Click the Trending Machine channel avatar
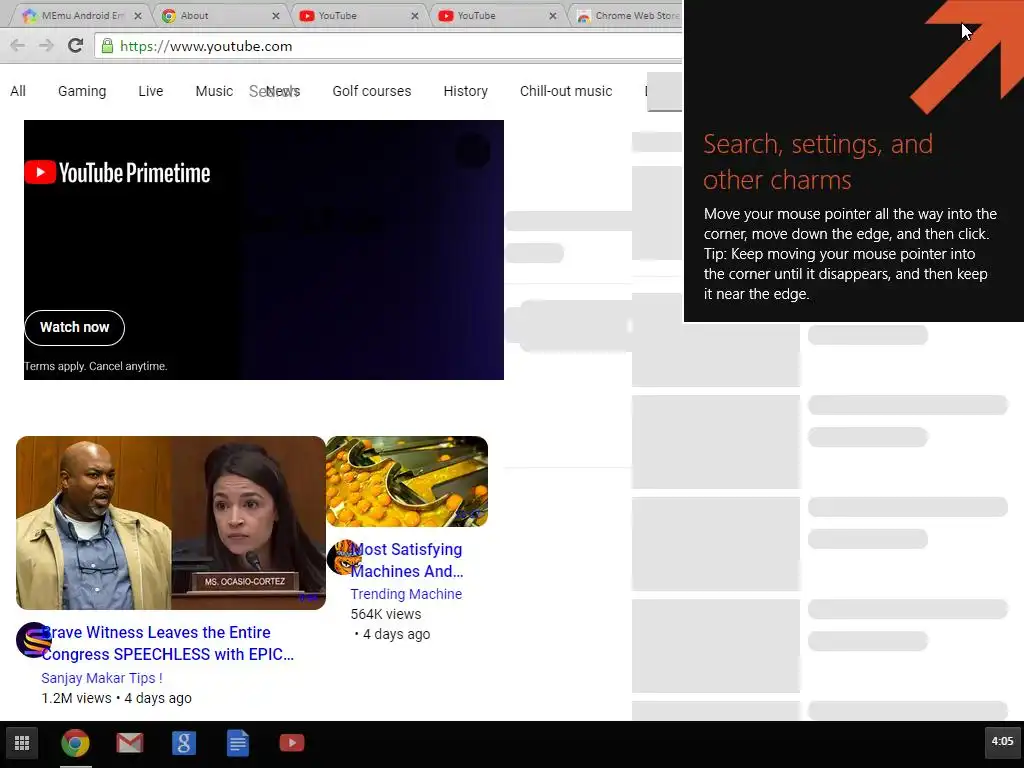The image size is (1024, 768). tap(344, 557)
